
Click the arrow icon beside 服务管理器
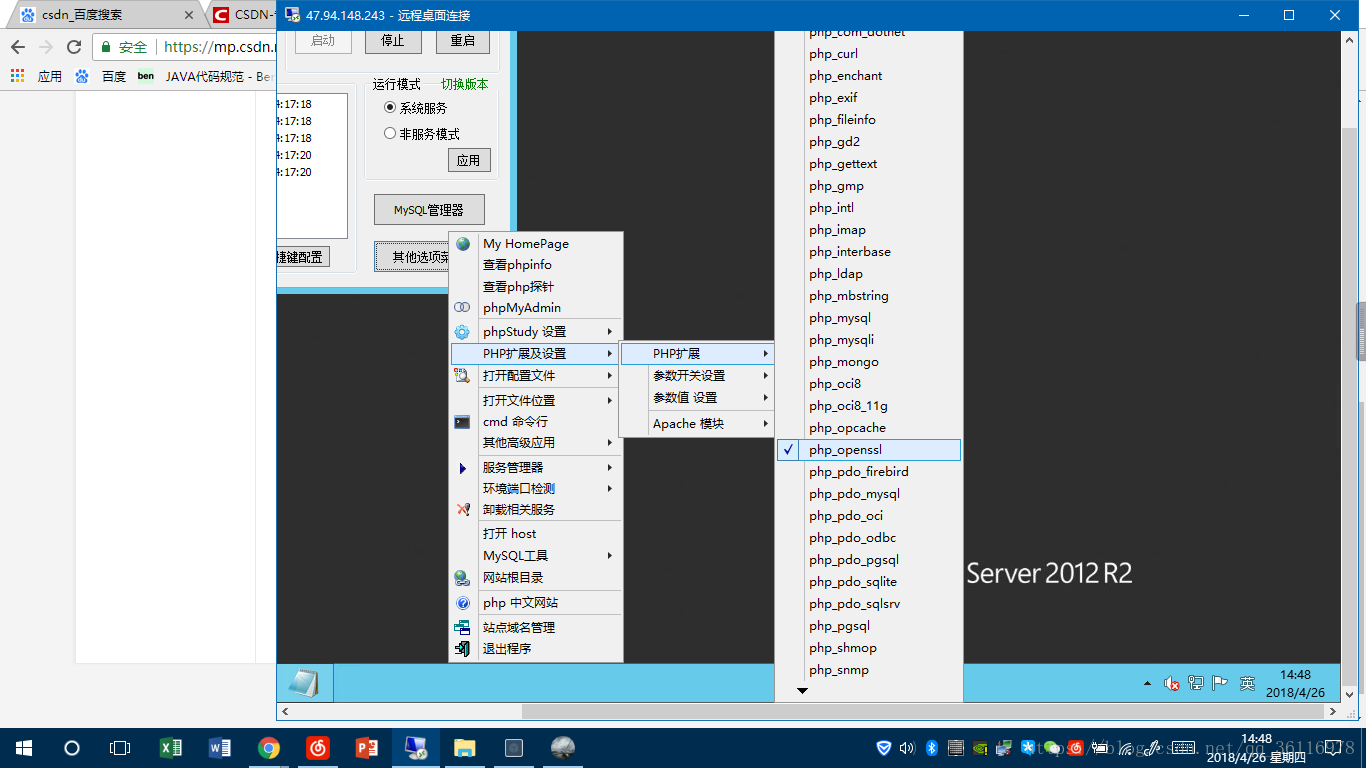coord(462,468)
